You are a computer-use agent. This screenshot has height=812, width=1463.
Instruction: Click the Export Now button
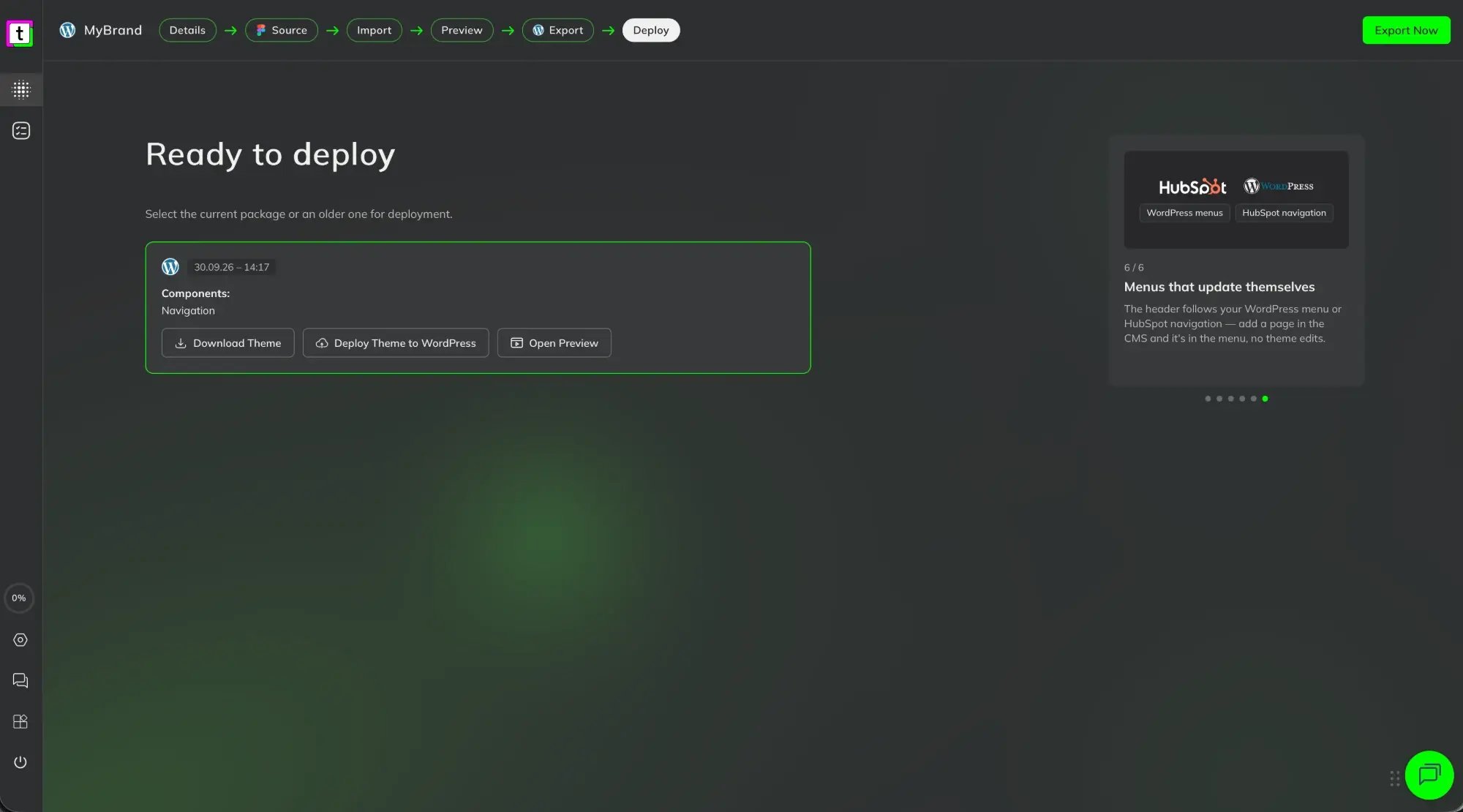click(1406, 30)
